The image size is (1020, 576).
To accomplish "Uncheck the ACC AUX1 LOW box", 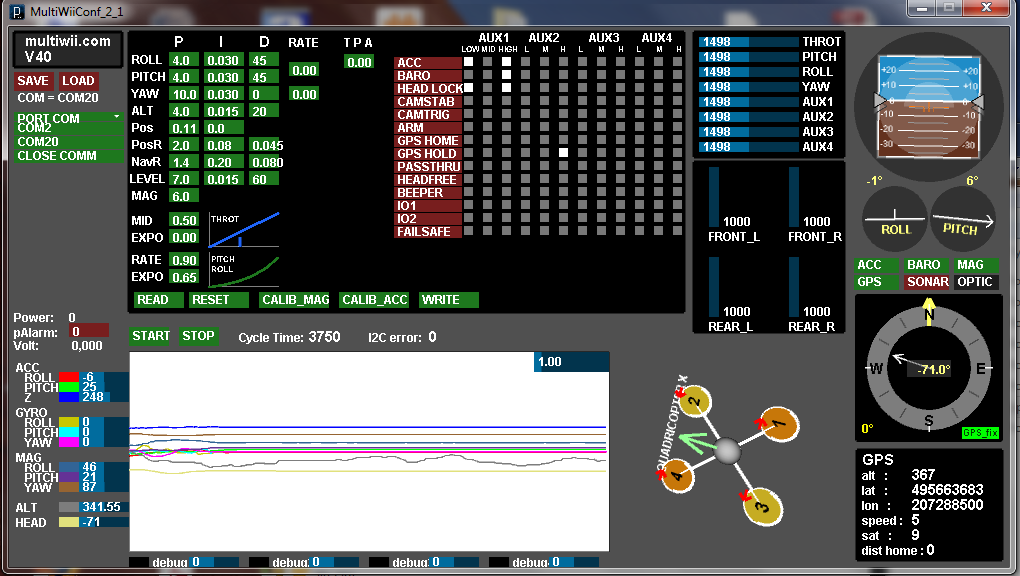I will tap(467, 62).
